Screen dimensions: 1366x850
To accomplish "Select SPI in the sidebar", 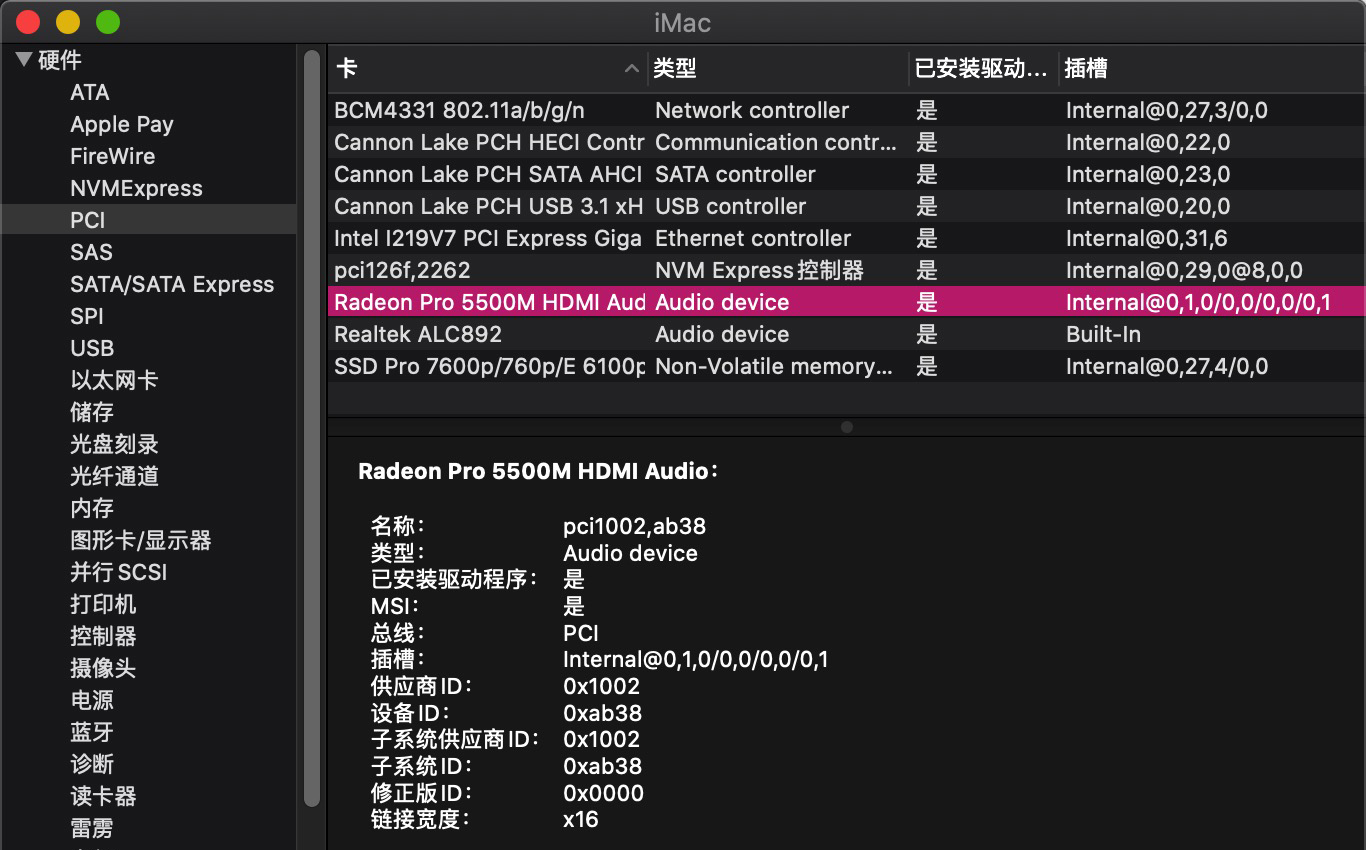I will (87, 316).
